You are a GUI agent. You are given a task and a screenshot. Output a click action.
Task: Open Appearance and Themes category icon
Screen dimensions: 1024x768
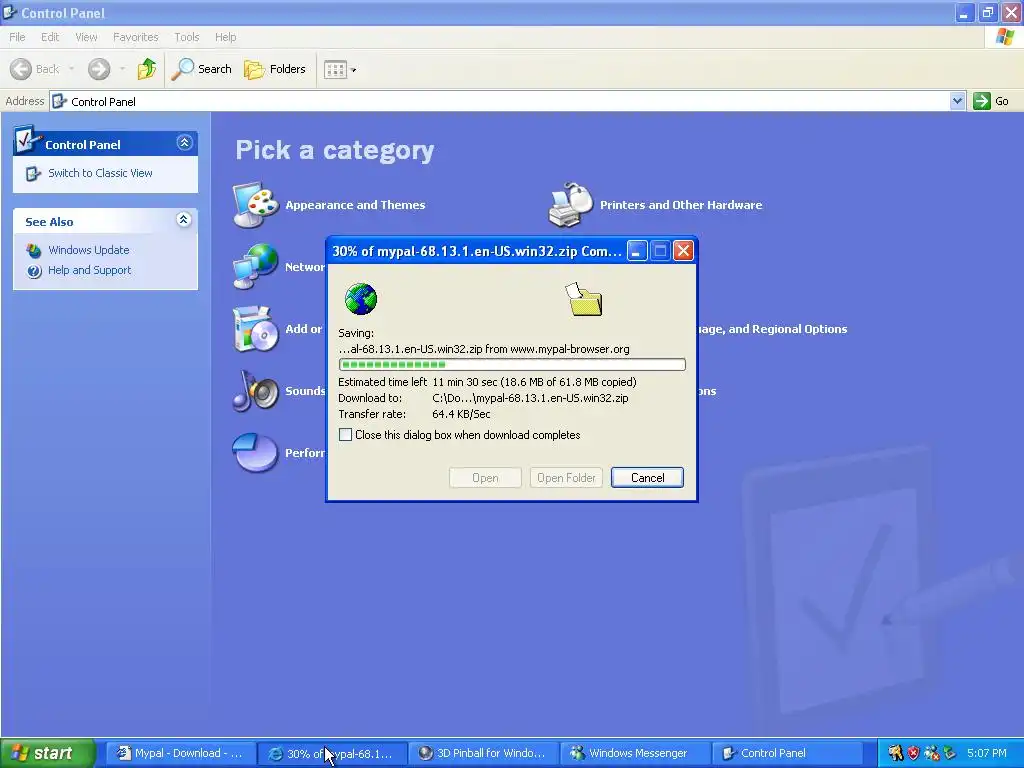(255, 205)
